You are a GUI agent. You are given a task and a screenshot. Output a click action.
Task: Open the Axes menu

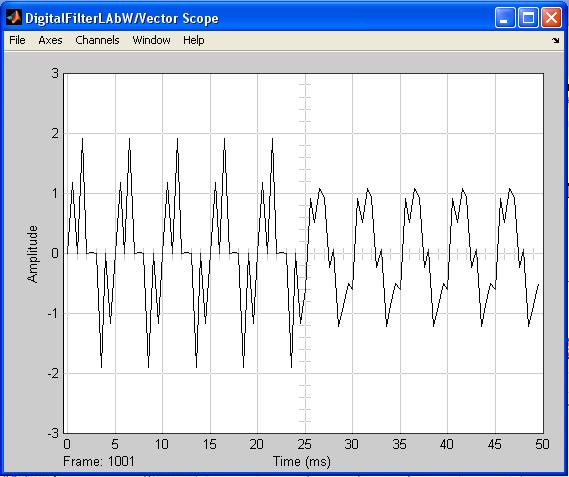tap(50, 40)
